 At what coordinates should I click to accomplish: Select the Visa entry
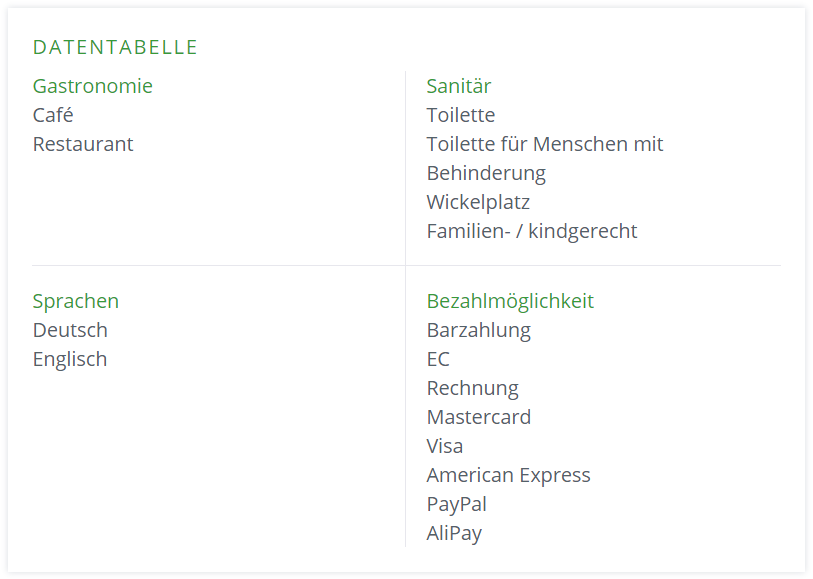point(445,446)
